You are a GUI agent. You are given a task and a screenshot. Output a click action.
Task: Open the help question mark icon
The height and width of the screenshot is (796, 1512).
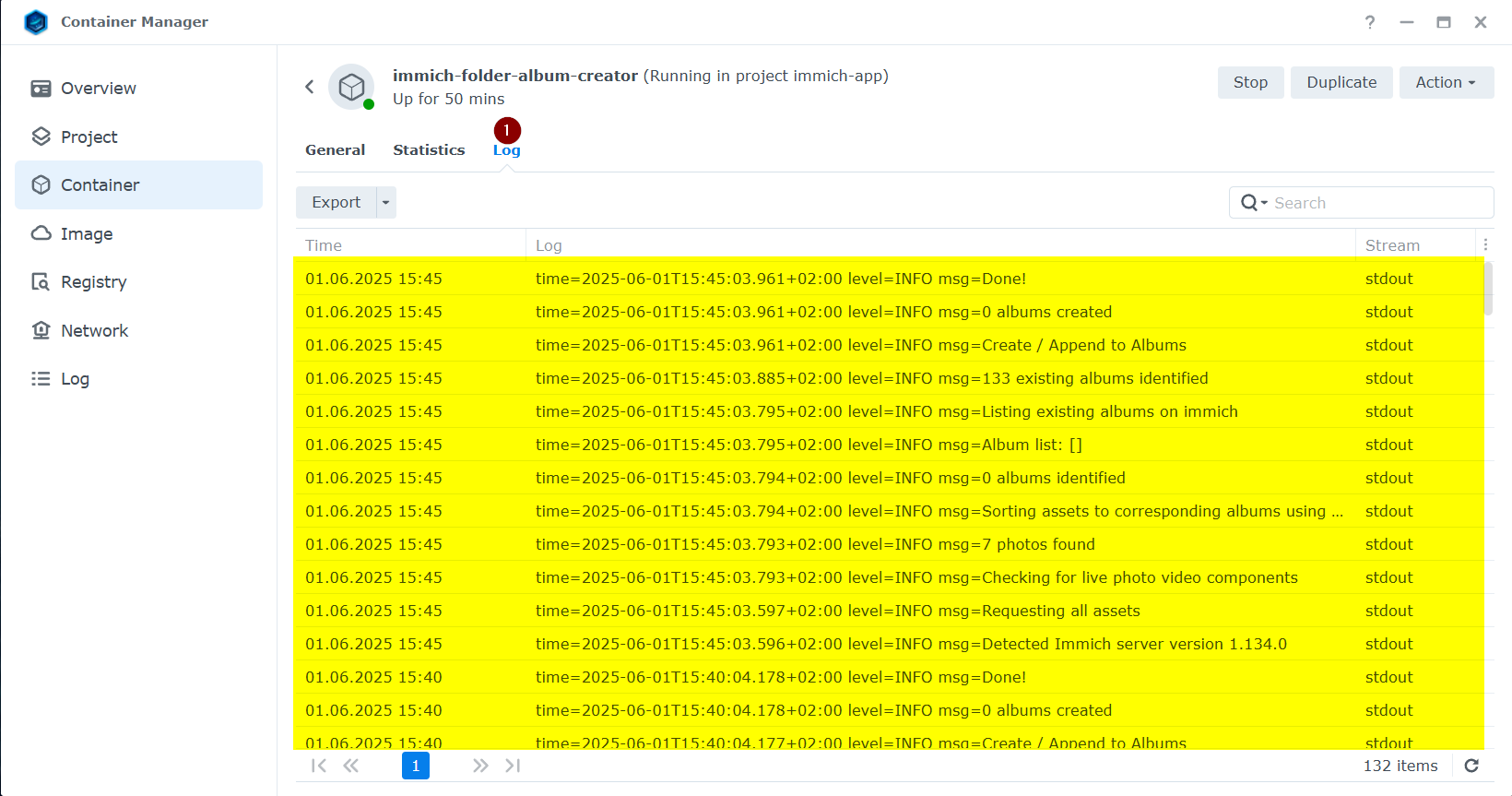[1370, 22]
